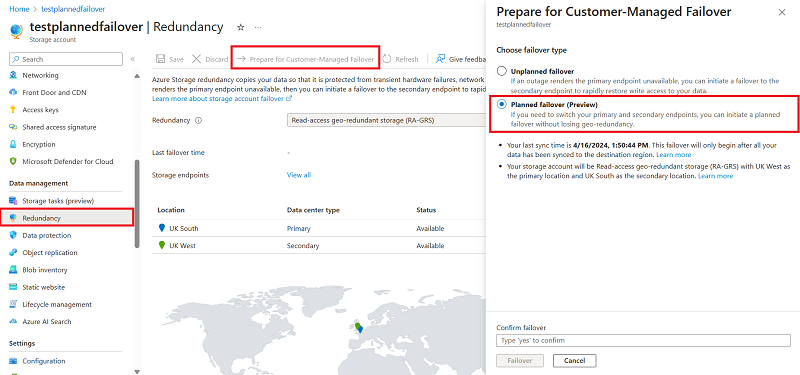This screenshot has height=375, width=800.
Task: Open Microsoft Defender for Cloud item
Action: coord(67,161)
